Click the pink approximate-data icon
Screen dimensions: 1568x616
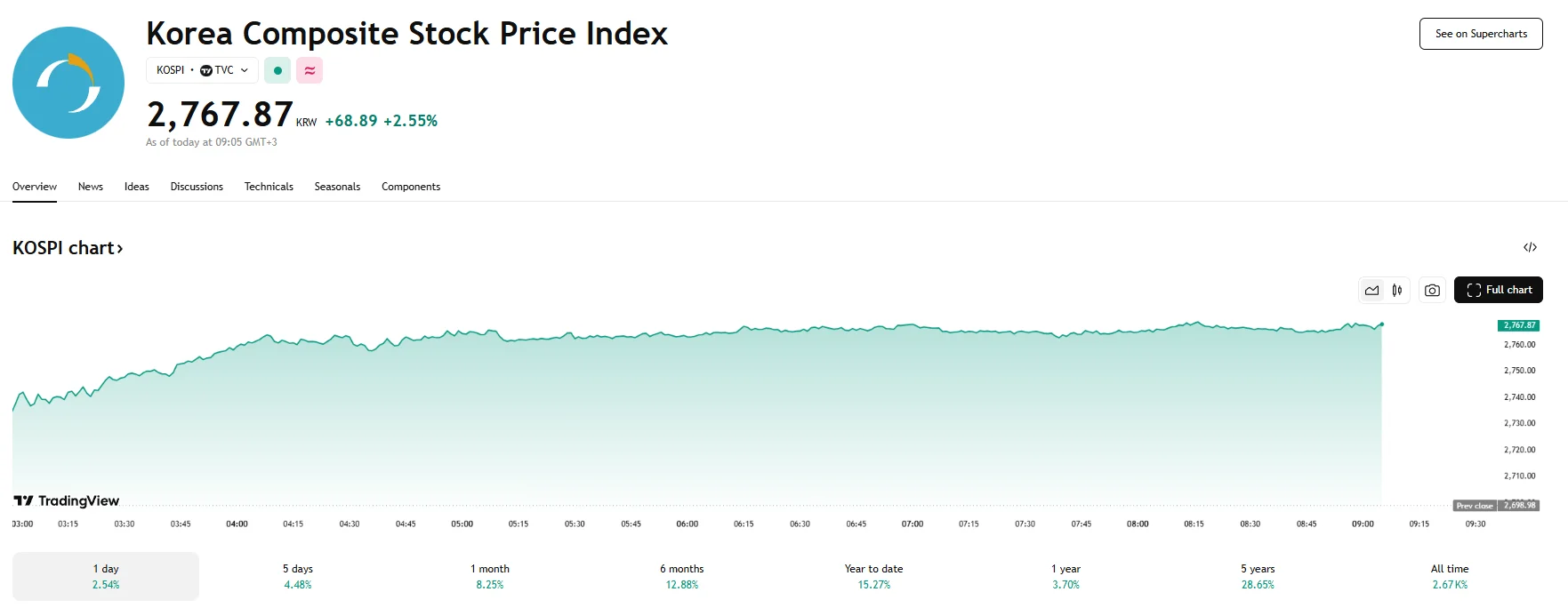click(x=309, y=69)
